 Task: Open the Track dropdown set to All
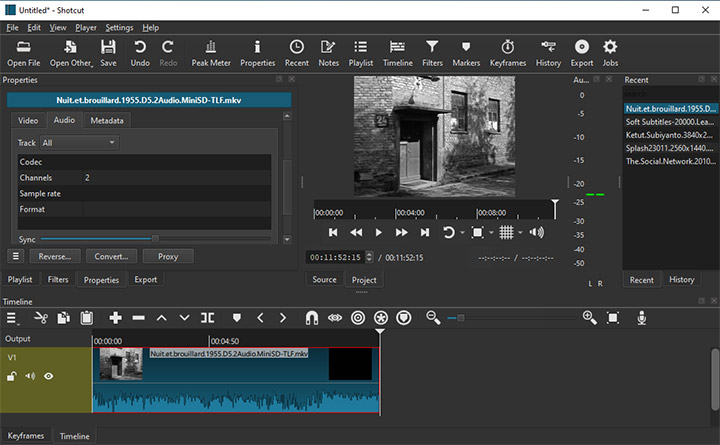[79, 143]
